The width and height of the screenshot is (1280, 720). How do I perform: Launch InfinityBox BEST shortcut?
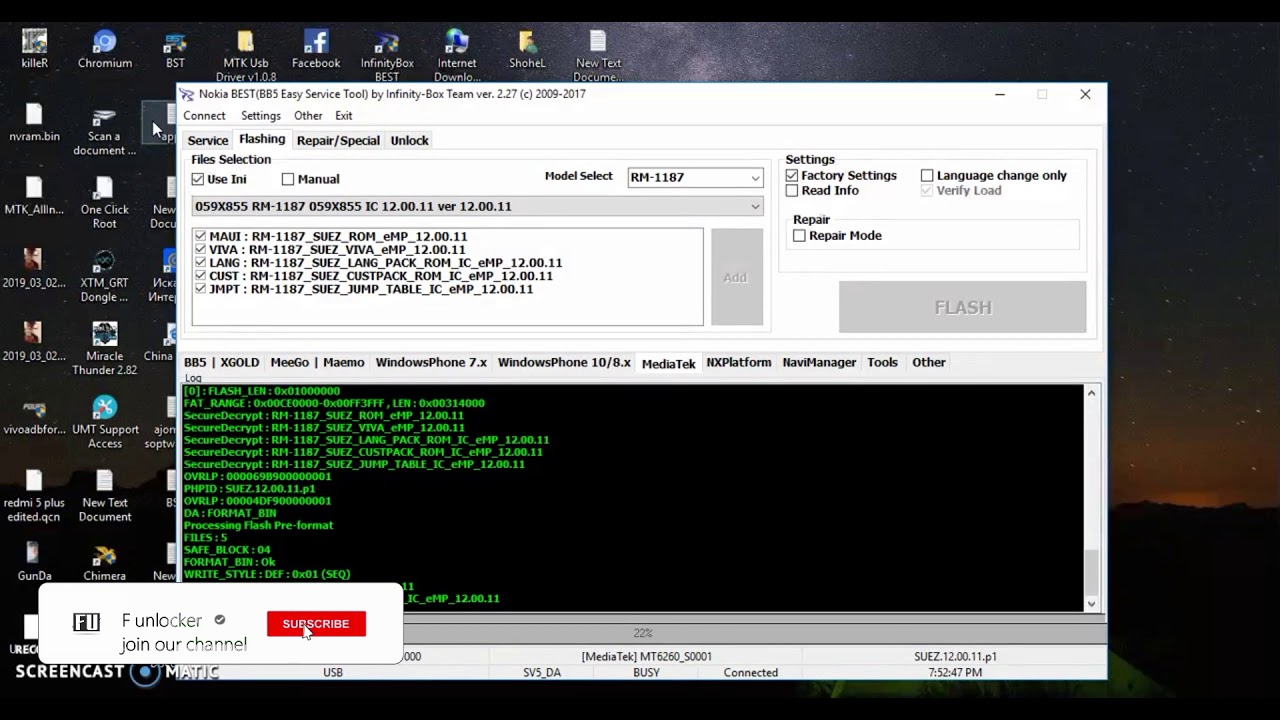coord(387,55)
